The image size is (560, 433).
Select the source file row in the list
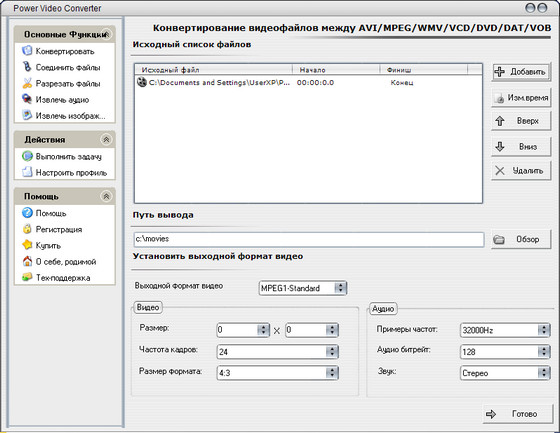tap(309, 83)
